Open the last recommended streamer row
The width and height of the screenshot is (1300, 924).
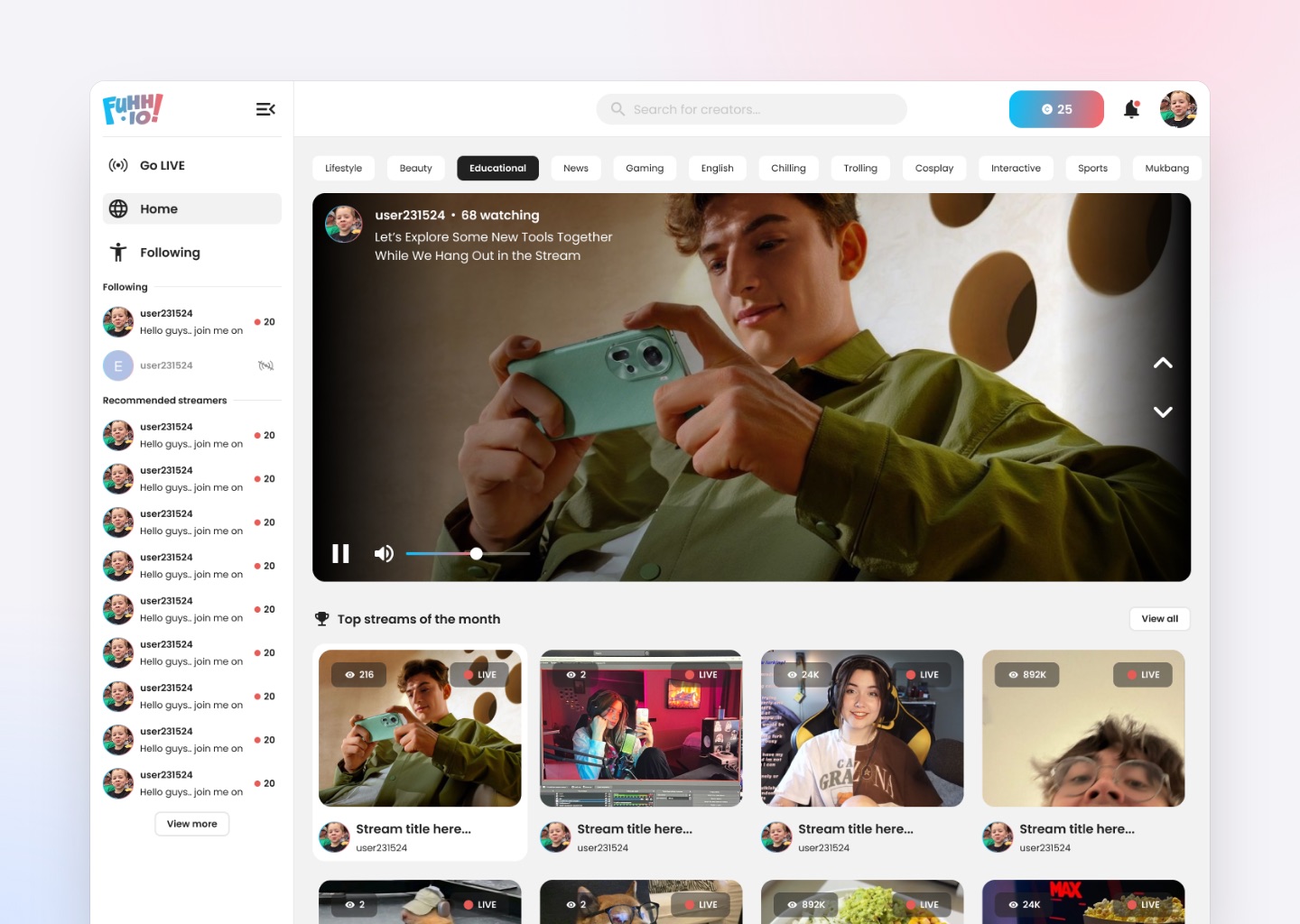click(x=191, y=783)
